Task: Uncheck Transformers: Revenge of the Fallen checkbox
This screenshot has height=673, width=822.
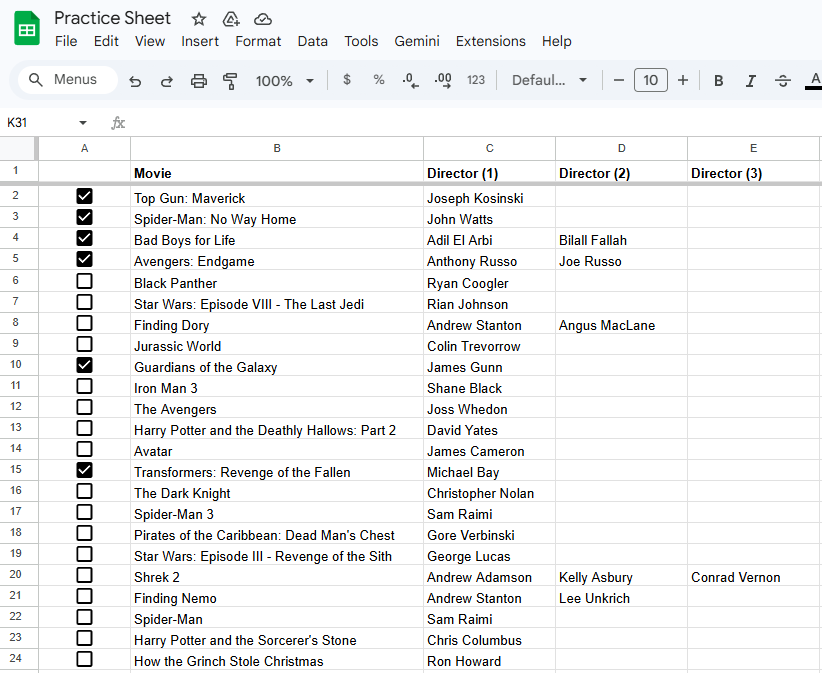Action: pos(84,470)
